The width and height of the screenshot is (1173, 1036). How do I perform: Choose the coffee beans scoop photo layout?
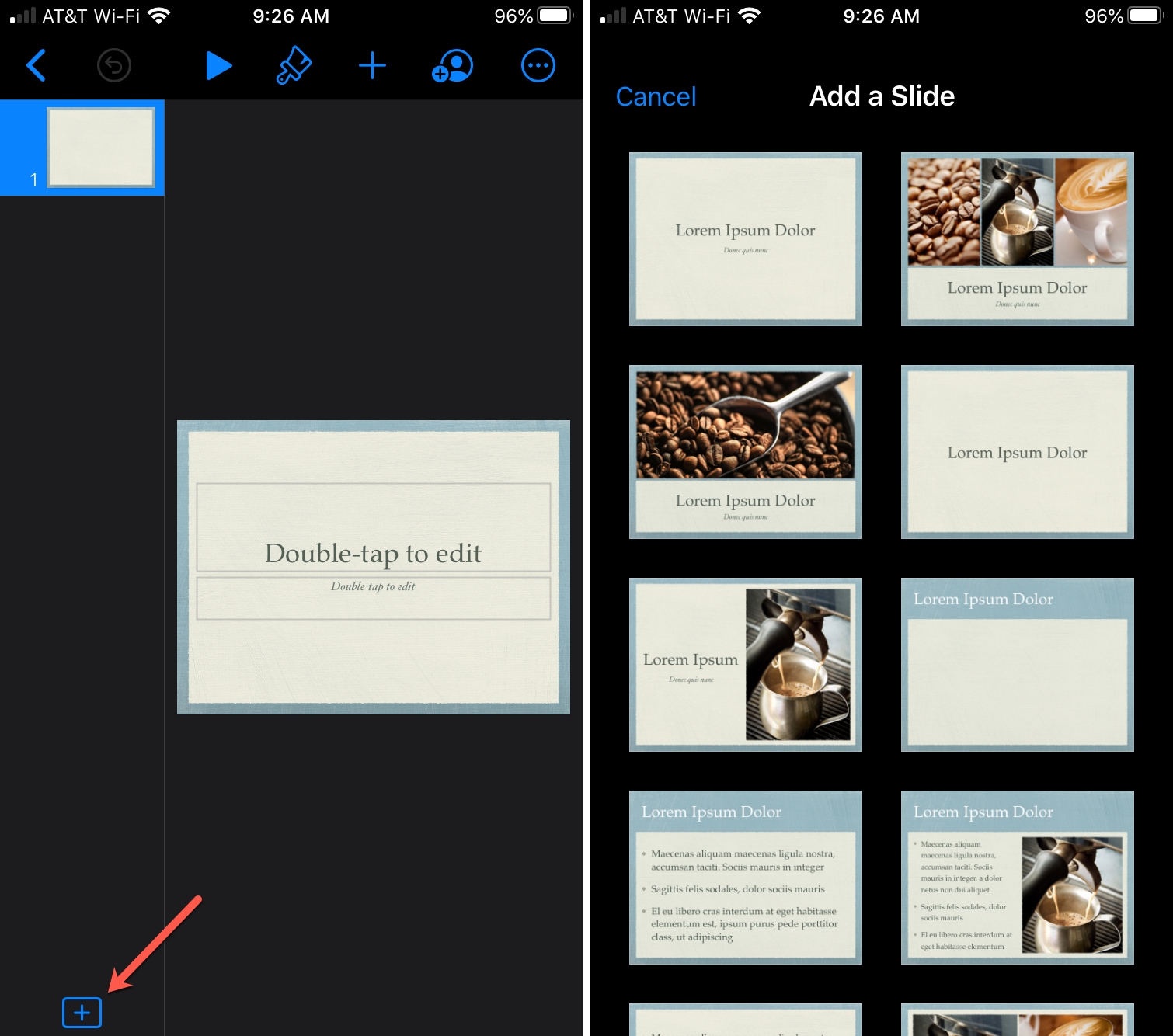click(x=746, y=452)
